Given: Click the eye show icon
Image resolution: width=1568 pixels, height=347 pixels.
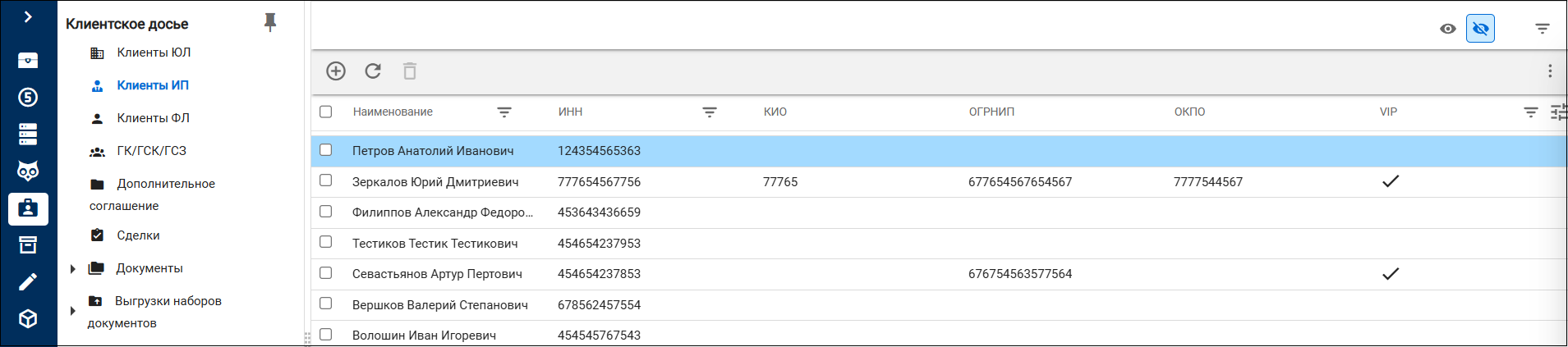Looking at the screenshot, I should click(1448, 29).
